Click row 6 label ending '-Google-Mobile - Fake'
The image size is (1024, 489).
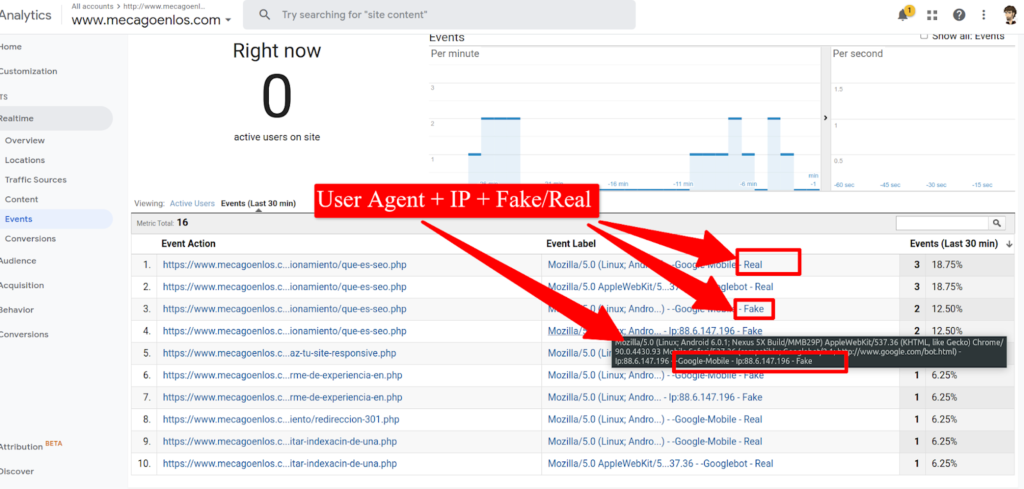656,375
